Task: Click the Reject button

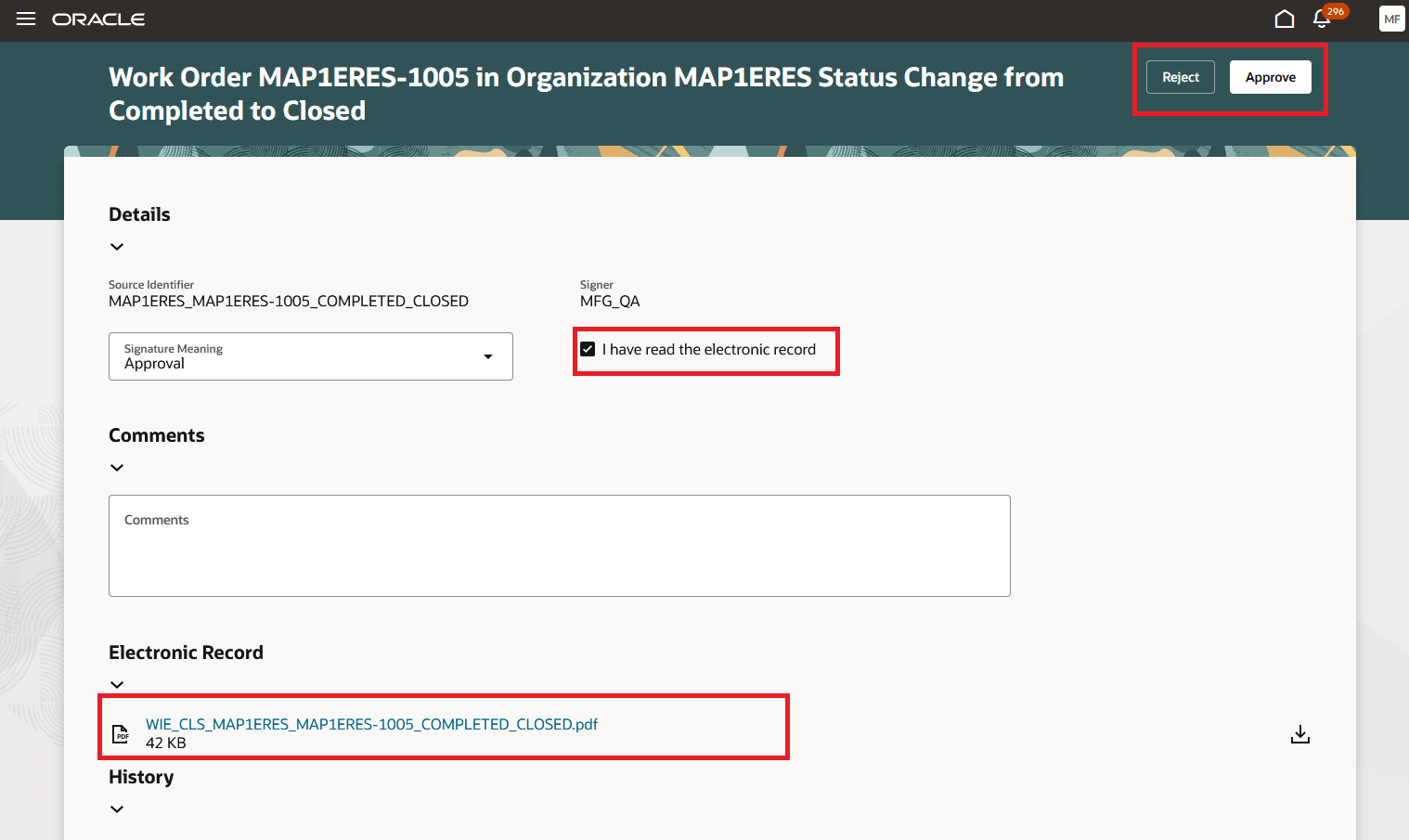Action: 1180,77
